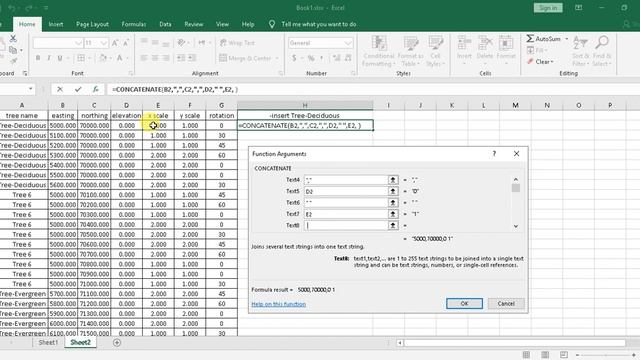Collapse dialog for Text4 range selector

pyautogui.click(x=393, y=180)
